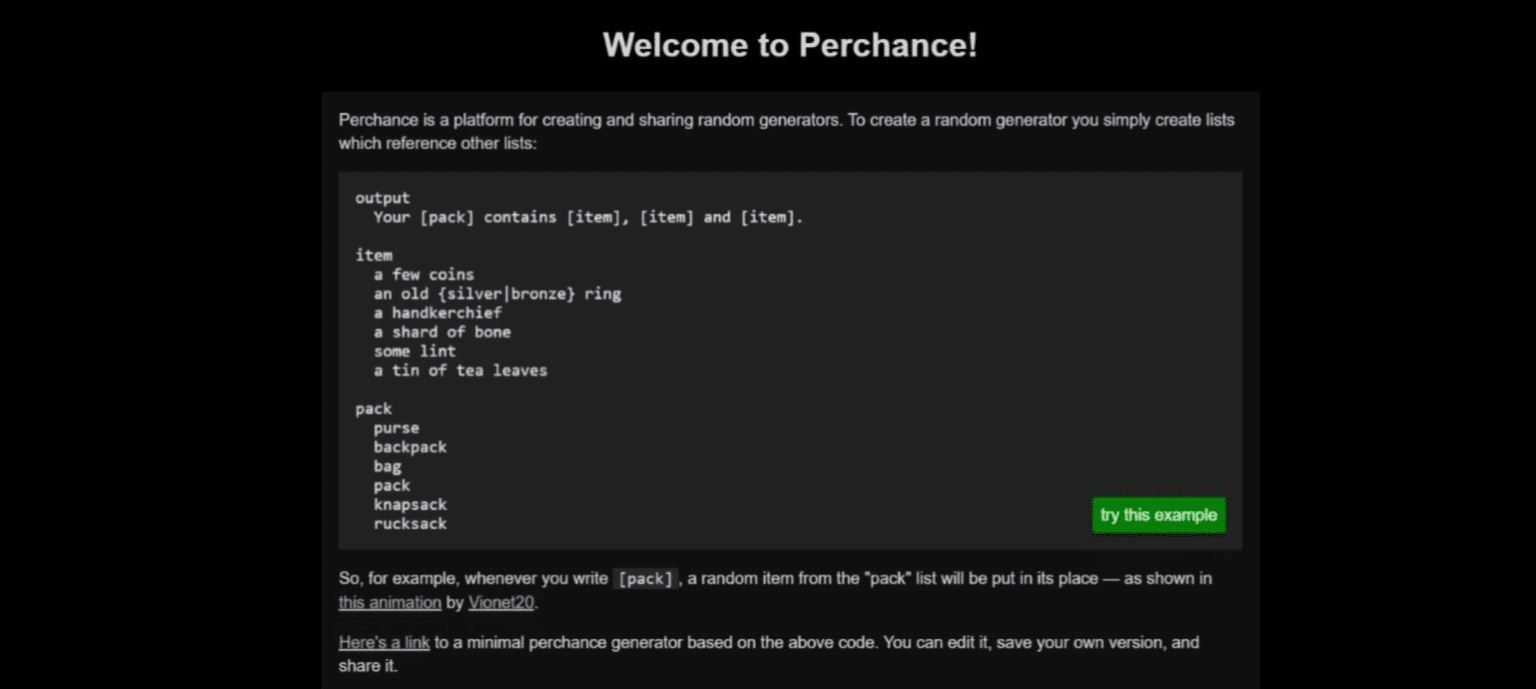Screen dimensions: 1536x689
Task: Open 'this animation' link
Action: coord(388,602)
